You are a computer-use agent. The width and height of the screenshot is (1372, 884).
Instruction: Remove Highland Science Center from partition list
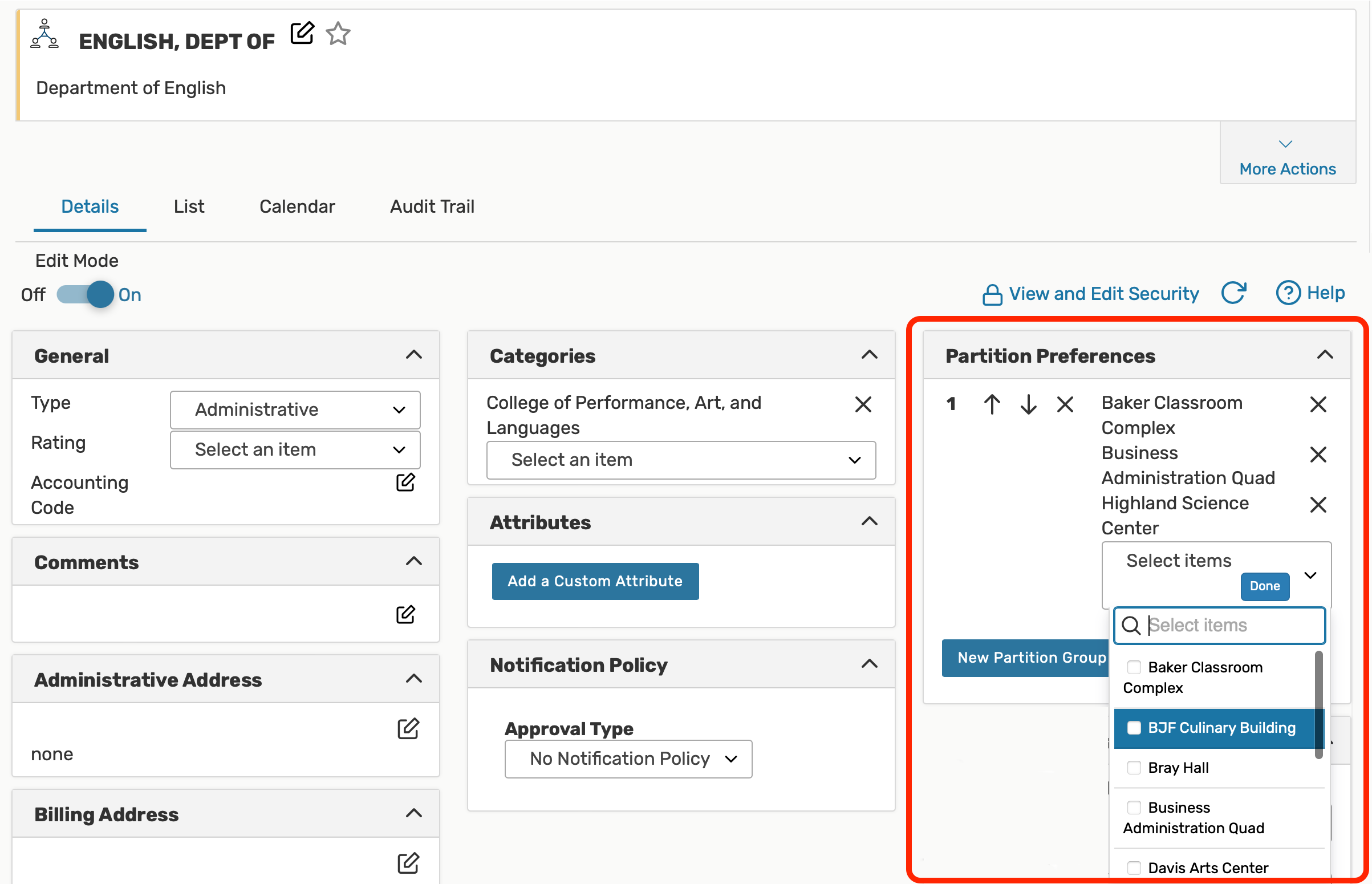(1318, 505)
